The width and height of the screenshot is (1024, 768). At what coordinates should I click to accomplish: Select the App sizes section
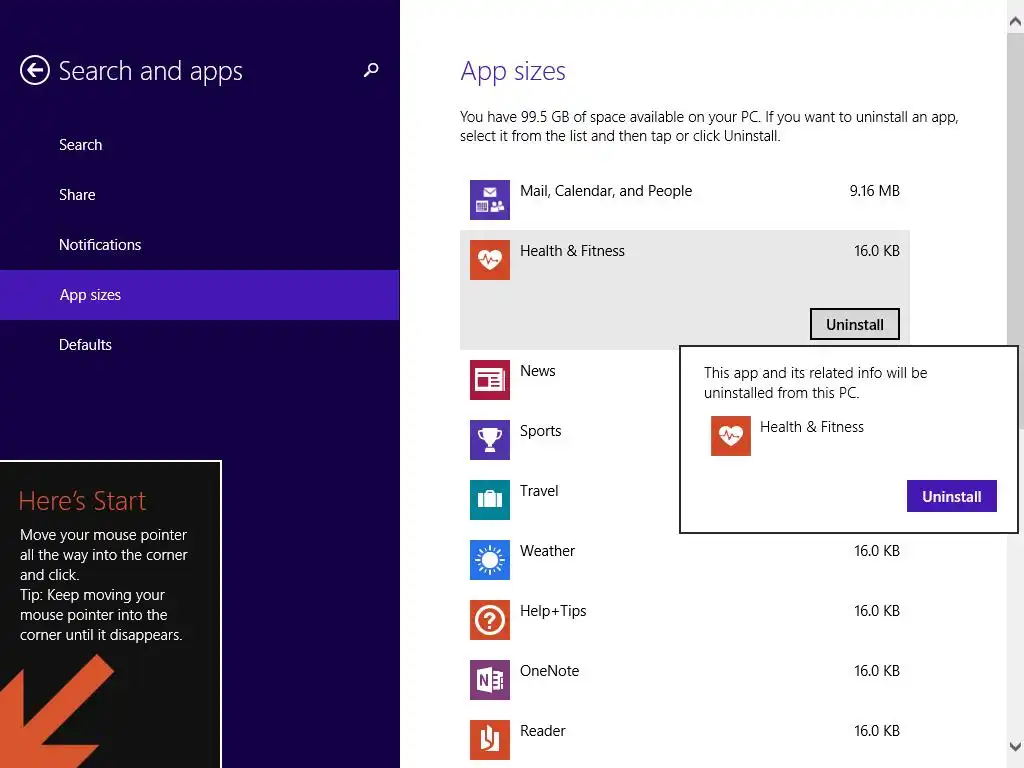[199, 295]
